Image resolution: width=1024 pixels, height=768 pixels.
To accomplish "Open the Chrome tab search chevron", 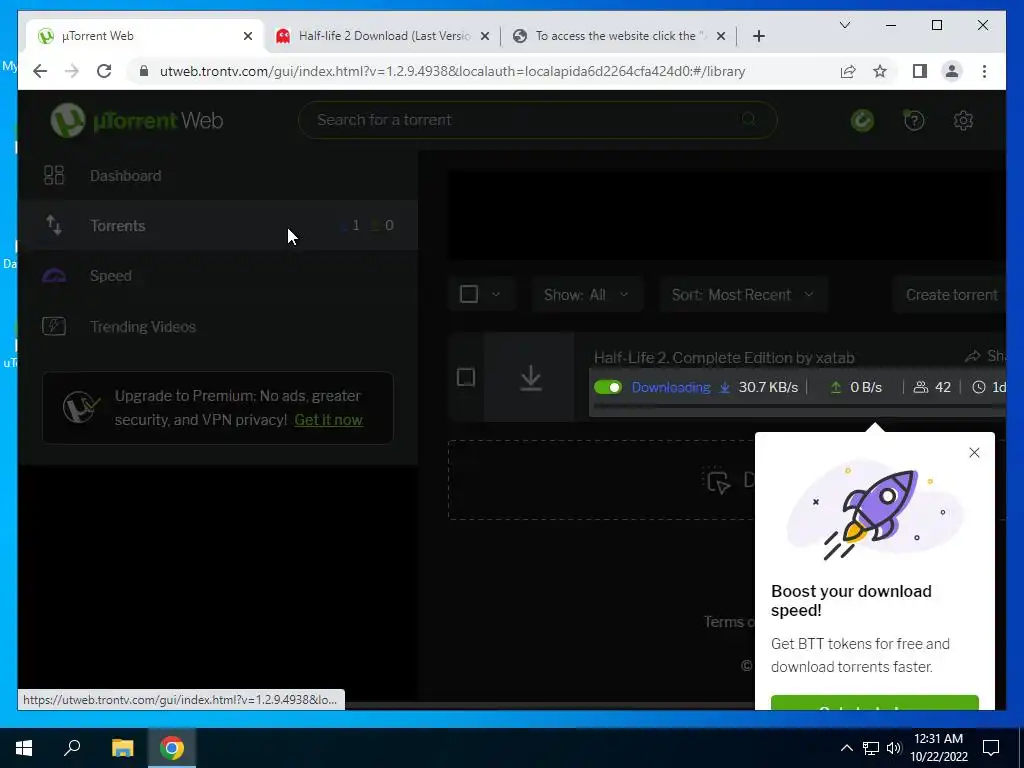I will tap(844, 25).
